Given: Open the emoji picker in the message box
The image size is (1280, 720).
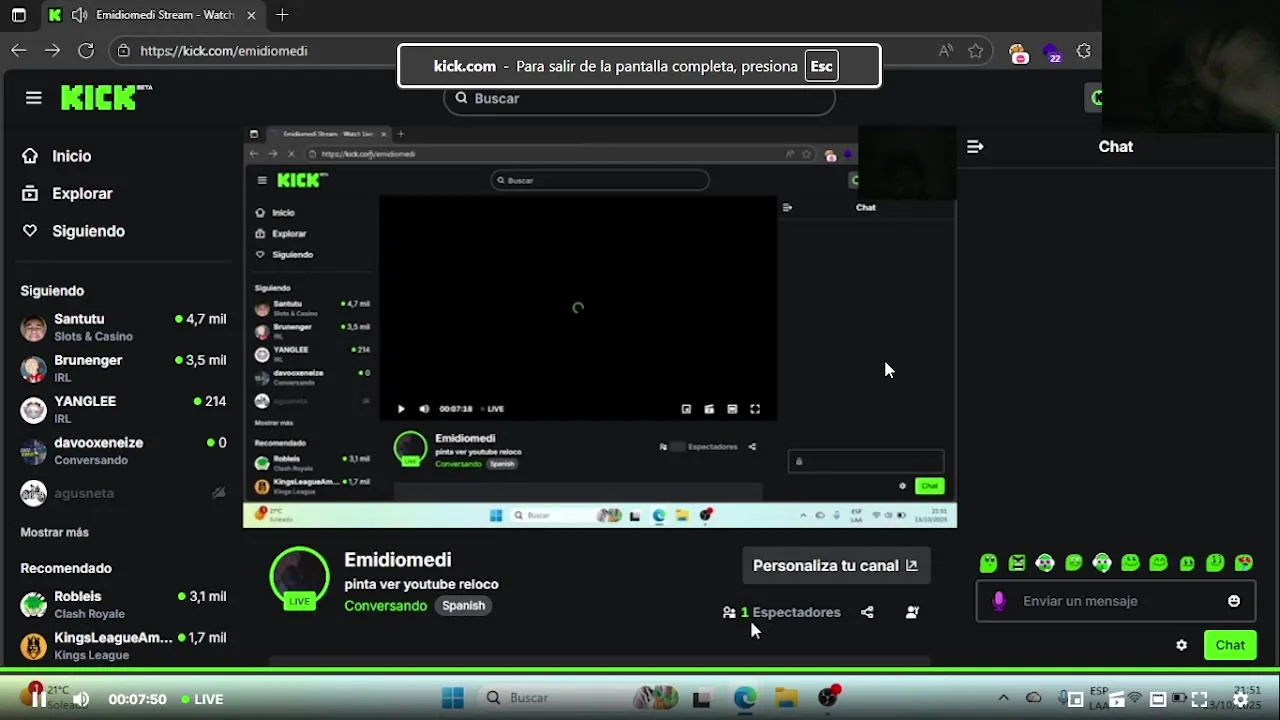Looking at the screenshot, I should [1234, 601].
